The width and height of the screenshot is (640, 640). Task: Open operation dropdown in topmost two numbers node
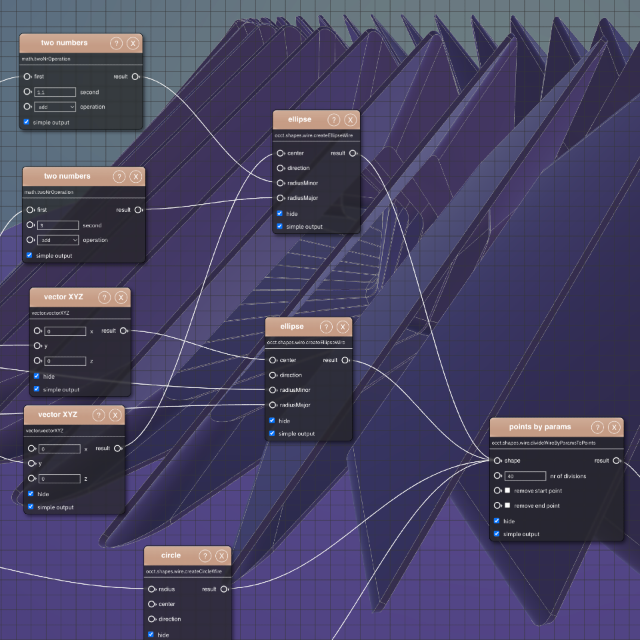point(55,107)
